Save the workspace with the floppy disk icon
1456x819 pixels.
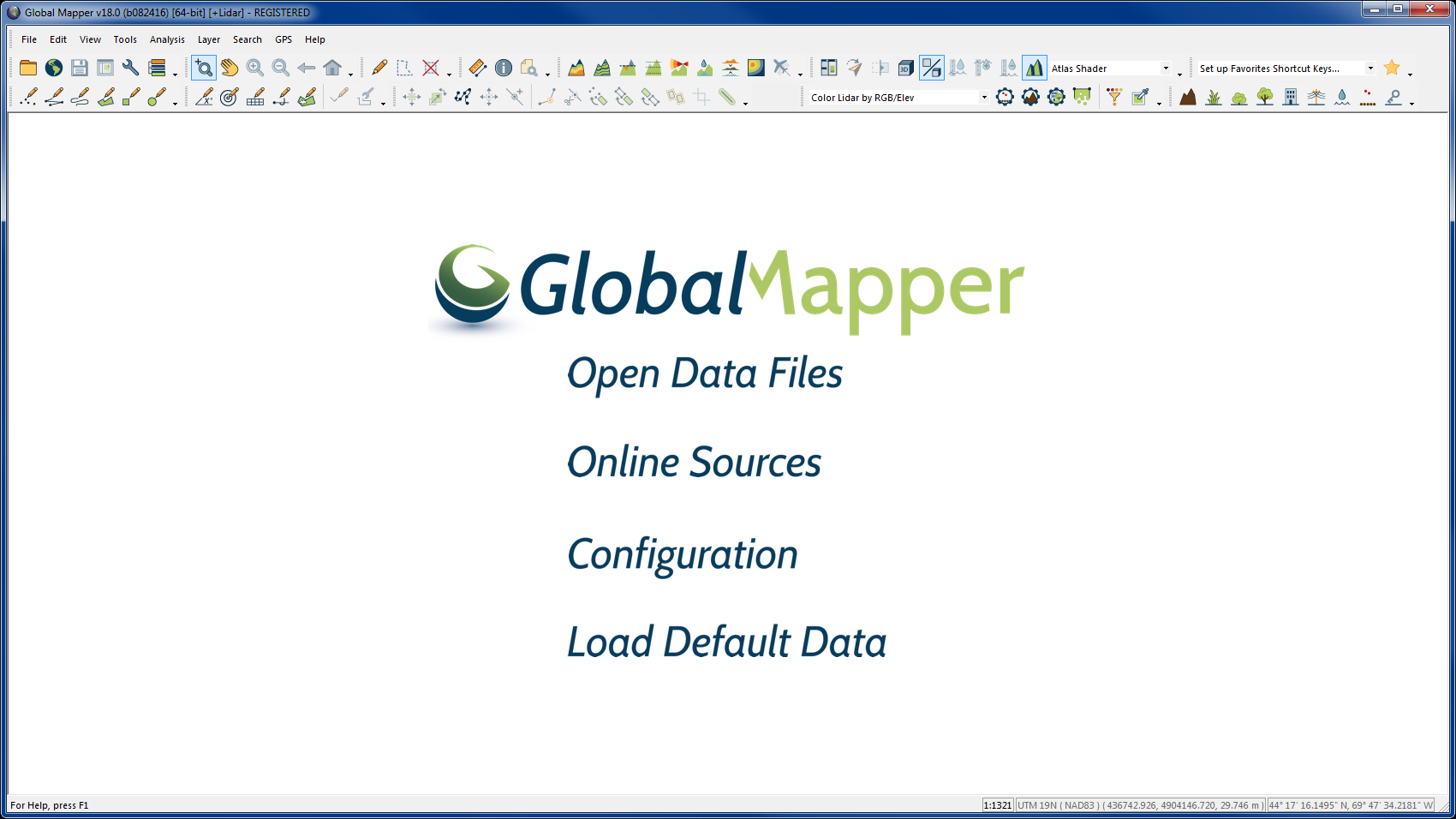80,68
